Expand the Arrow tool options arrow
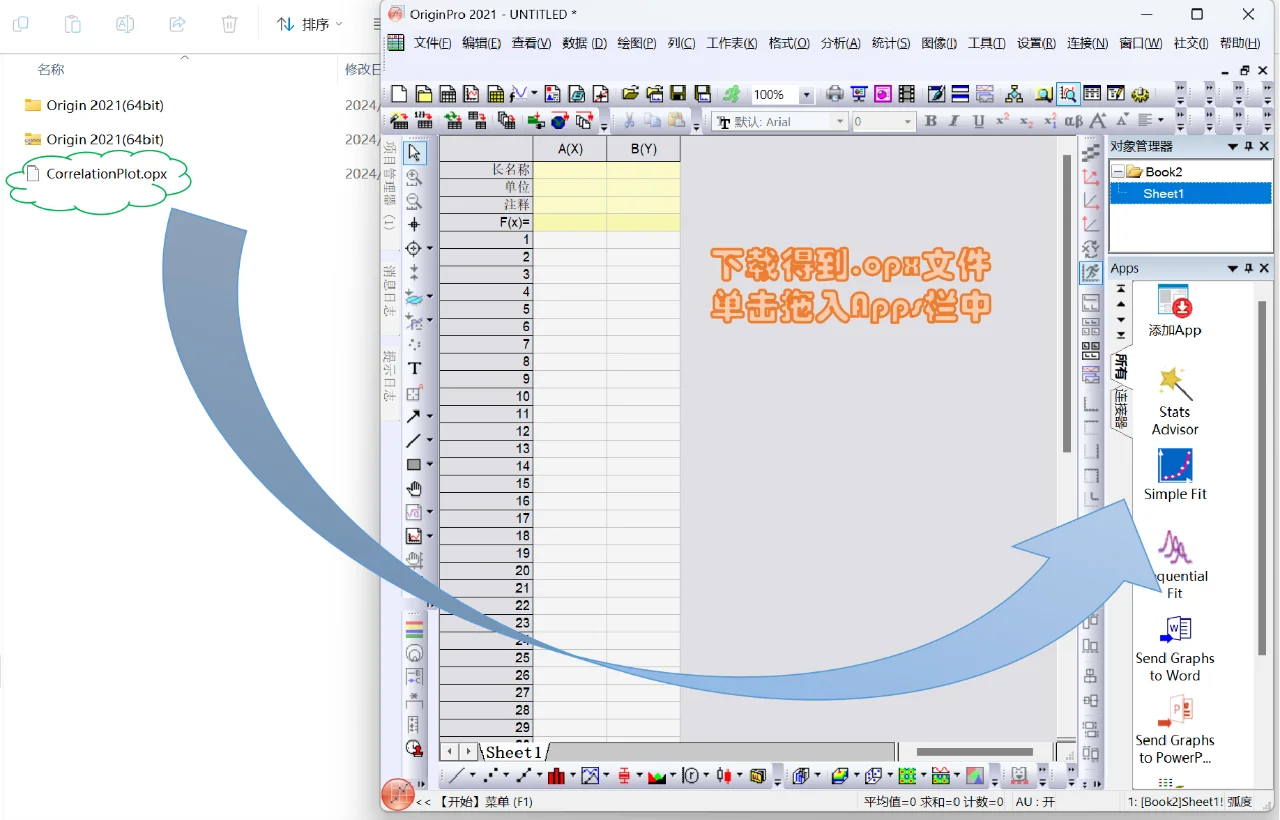Viewport: 1280px width, 820px height. pyautogui.click(x=430, y=416)
